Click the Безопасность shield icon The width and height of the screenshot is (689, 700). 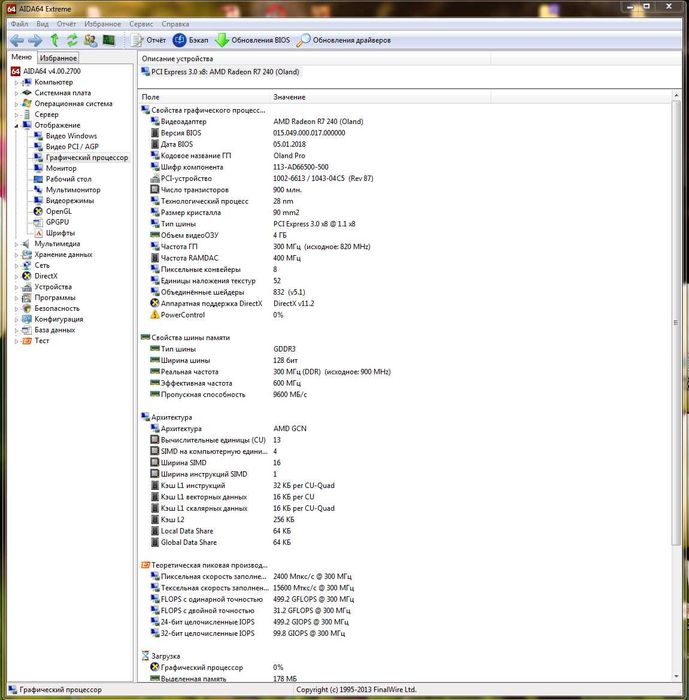(27, 308)
